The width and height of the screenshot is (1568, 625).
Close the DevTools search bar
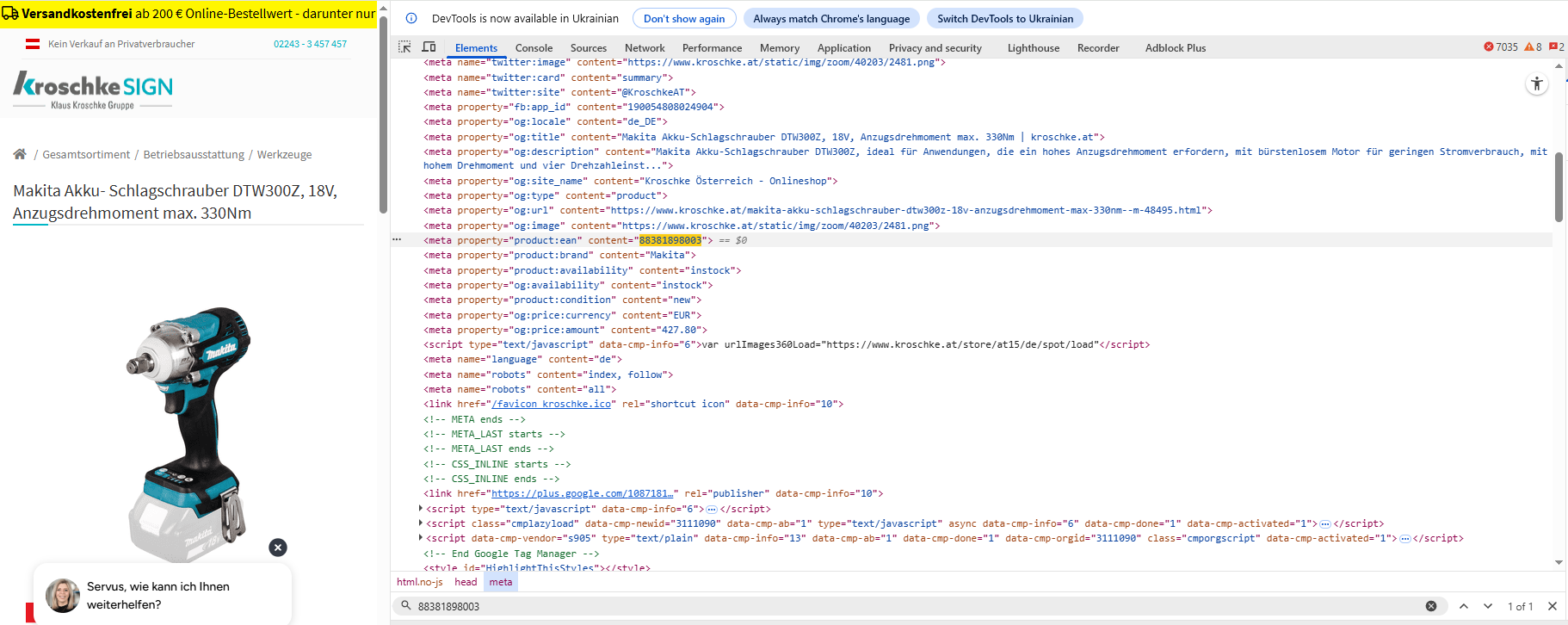point(1553,606)
